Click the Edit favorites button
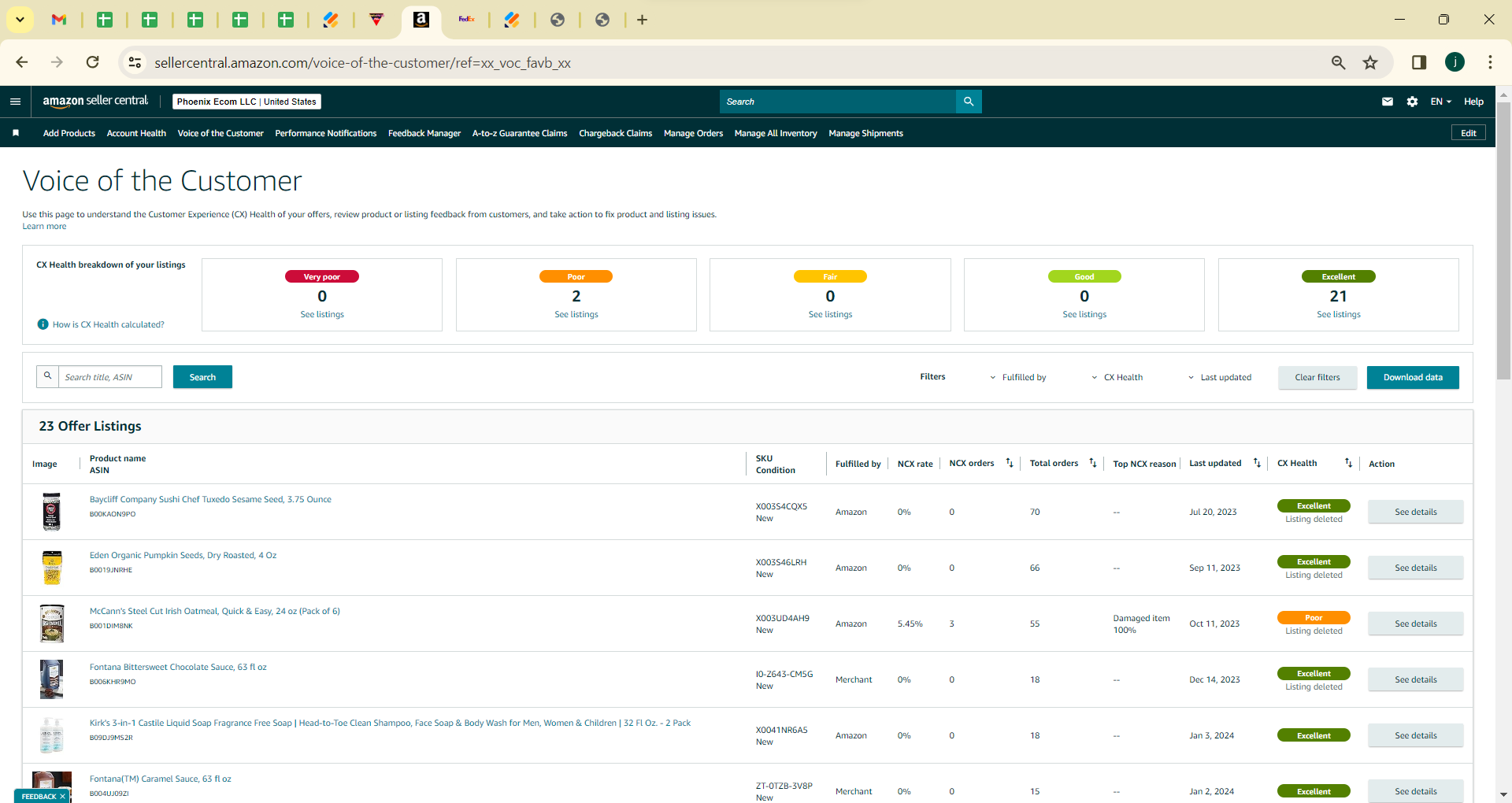The width and height of the screenshot is (1512, 803). [1469, 133]
